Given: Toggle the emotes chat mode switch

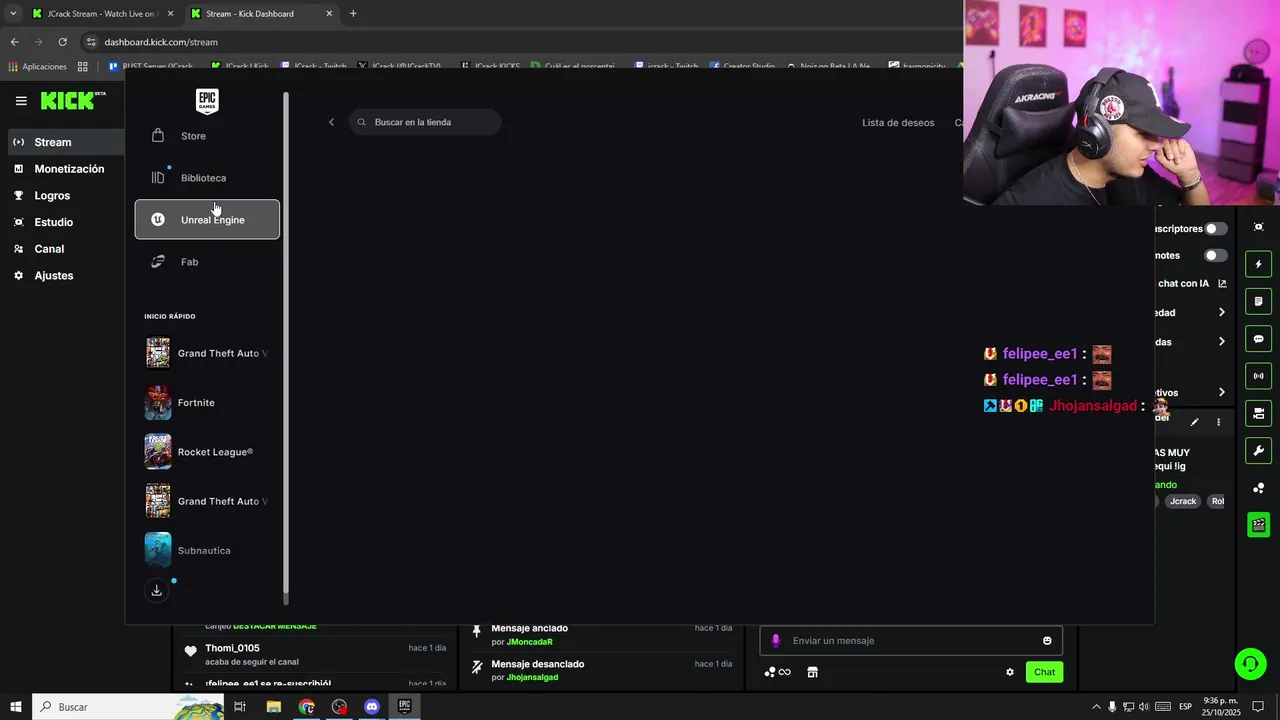Looking at the screenshot, I should tap(1216, 255).
